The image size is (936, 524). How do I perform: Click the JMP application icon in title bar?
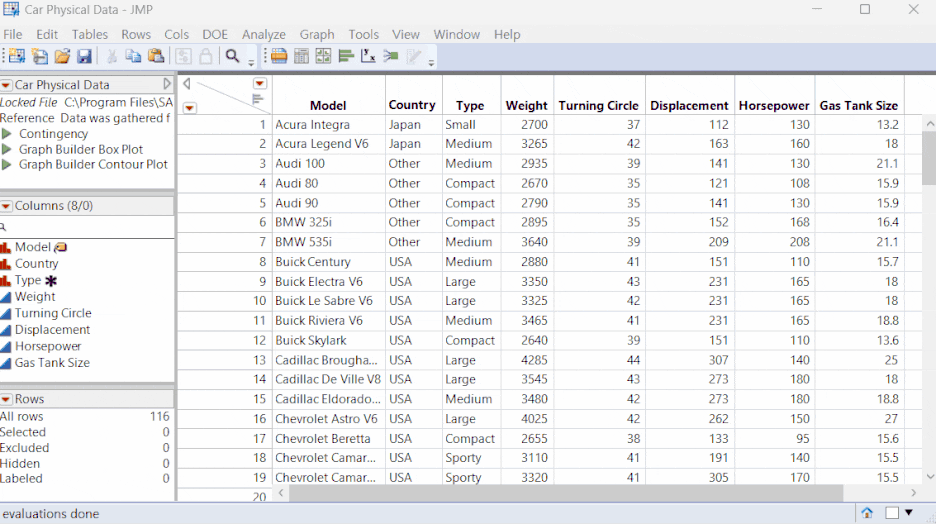[x=11, y=10]
